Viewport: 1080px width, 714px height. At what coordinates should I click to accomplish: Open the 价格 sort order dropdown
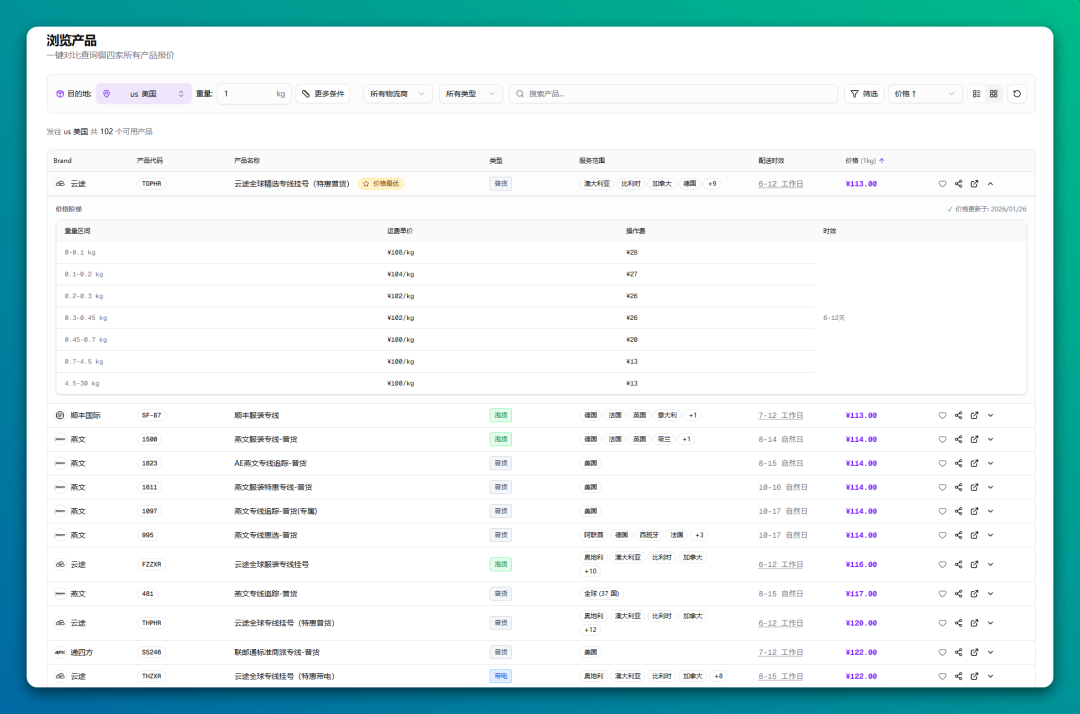point(924,94)
